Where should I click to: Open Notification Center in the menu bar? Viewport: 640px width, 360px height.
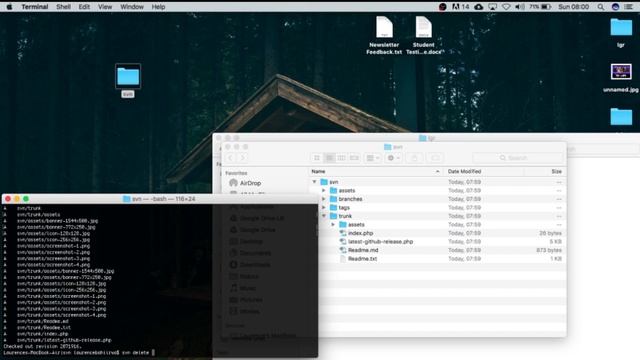pos(629,7)
